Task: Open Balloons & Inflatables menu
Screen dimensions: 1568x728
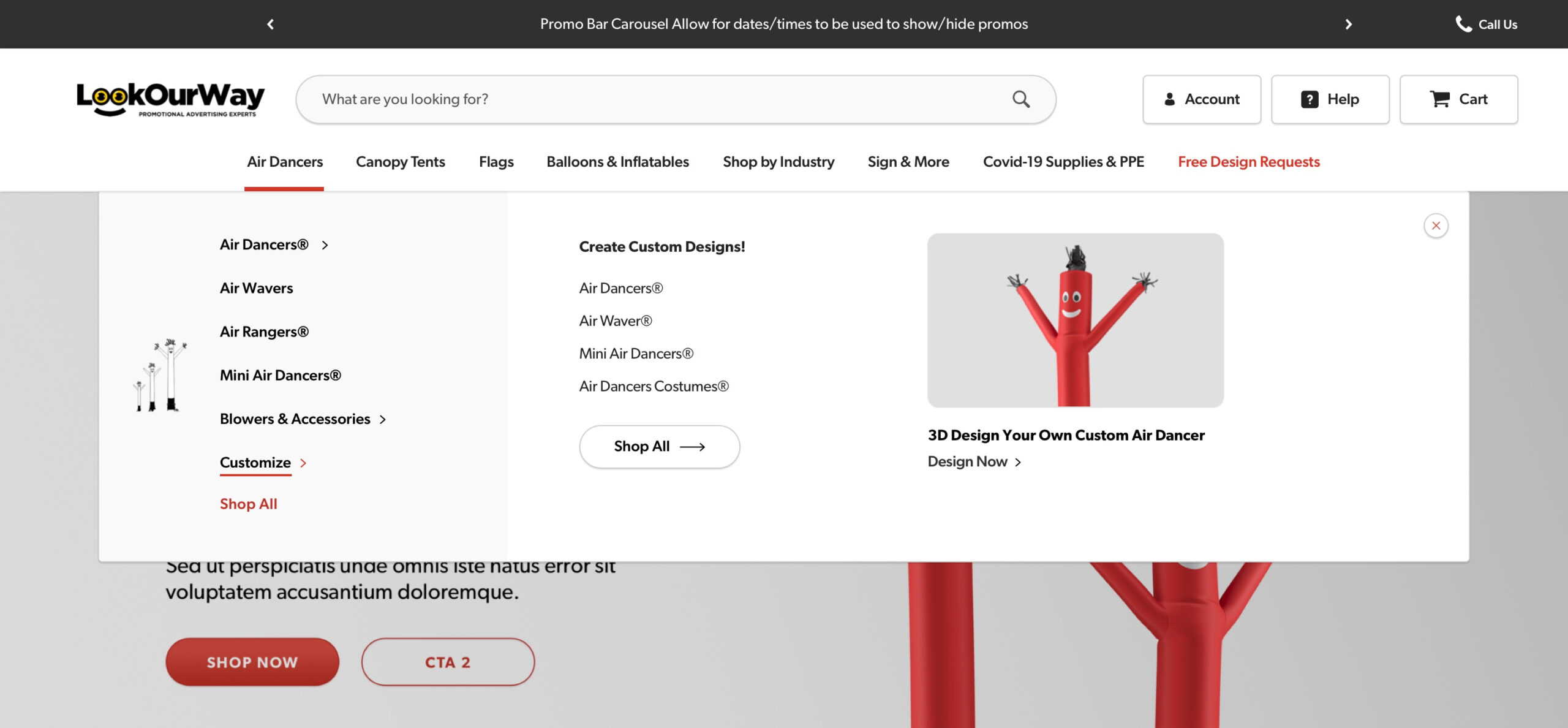Action: point(617,162)
